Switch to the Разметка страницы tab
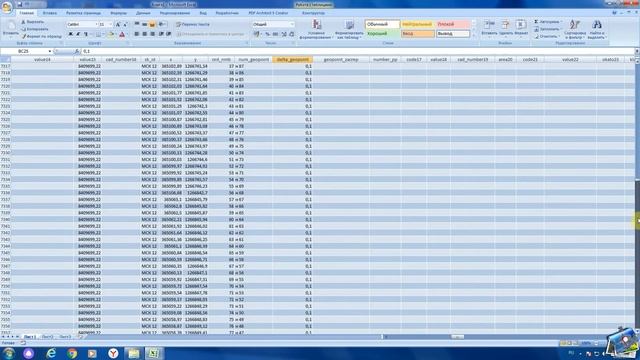Viewport: 640px width, 360px height. click(x=83, y=13)
